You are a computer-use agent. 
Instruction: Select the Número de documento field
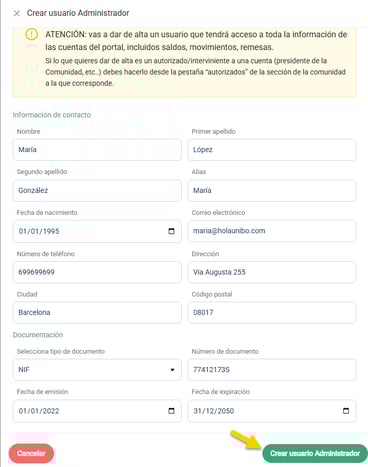[x=272, y=370]
